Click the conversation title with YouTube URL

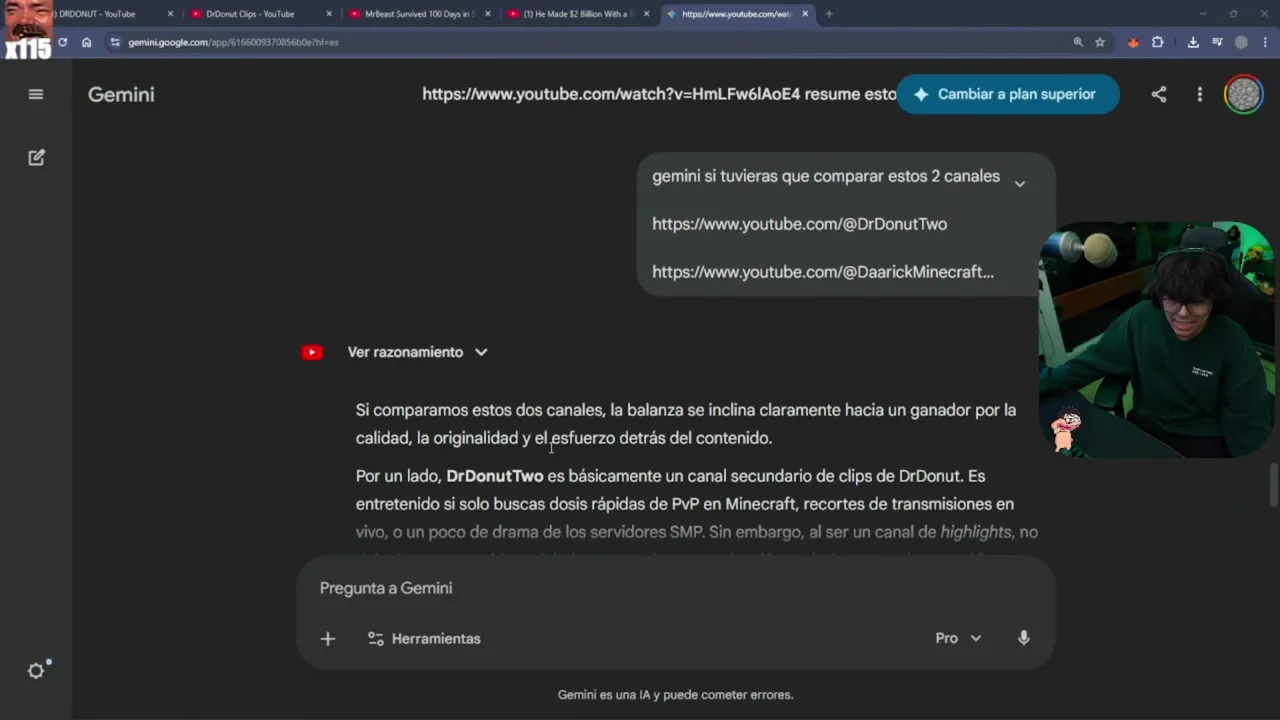coord(659,94)
